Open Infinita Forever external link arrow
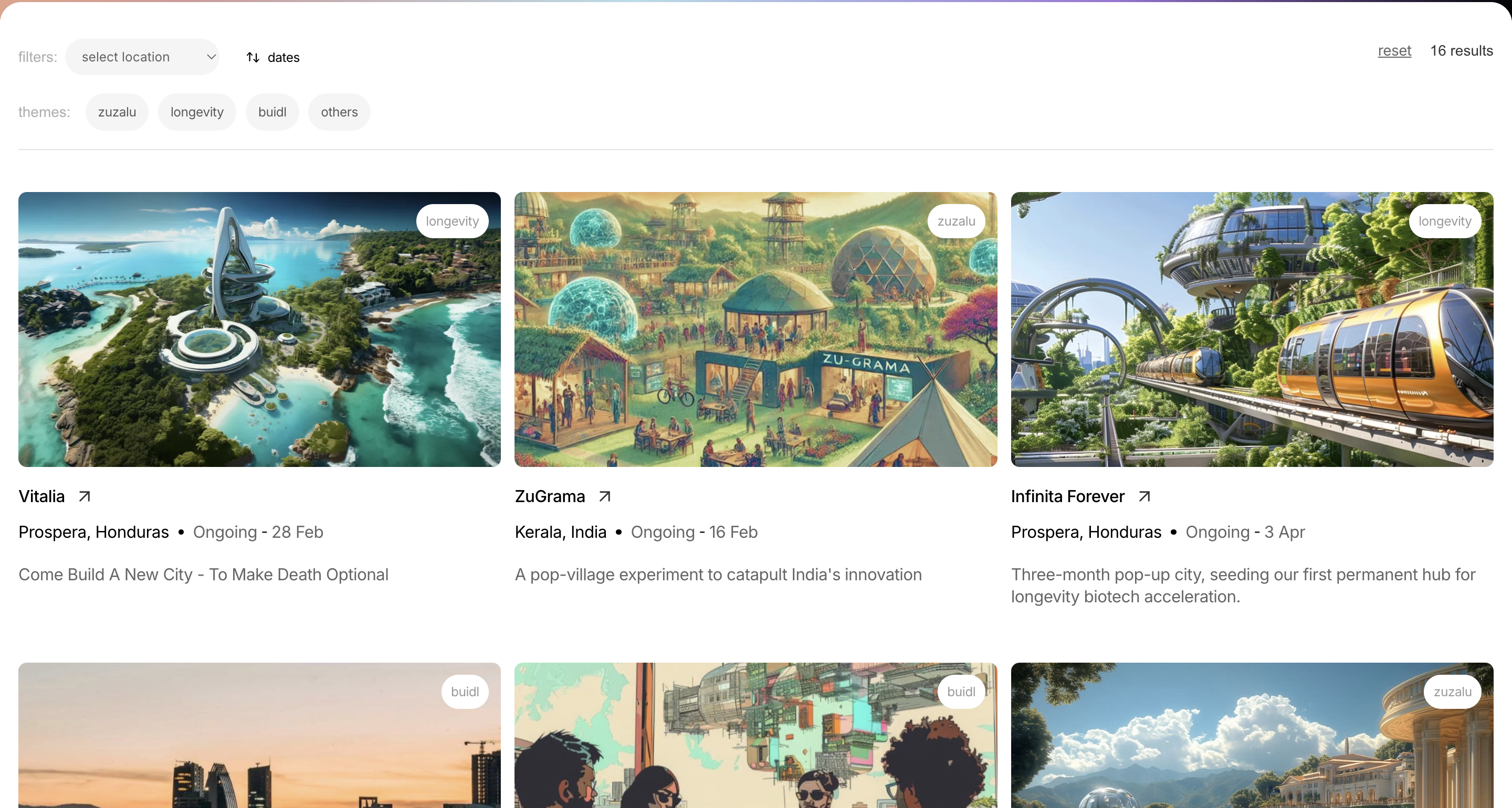1512x808 pixels. tap(1144, 496)
